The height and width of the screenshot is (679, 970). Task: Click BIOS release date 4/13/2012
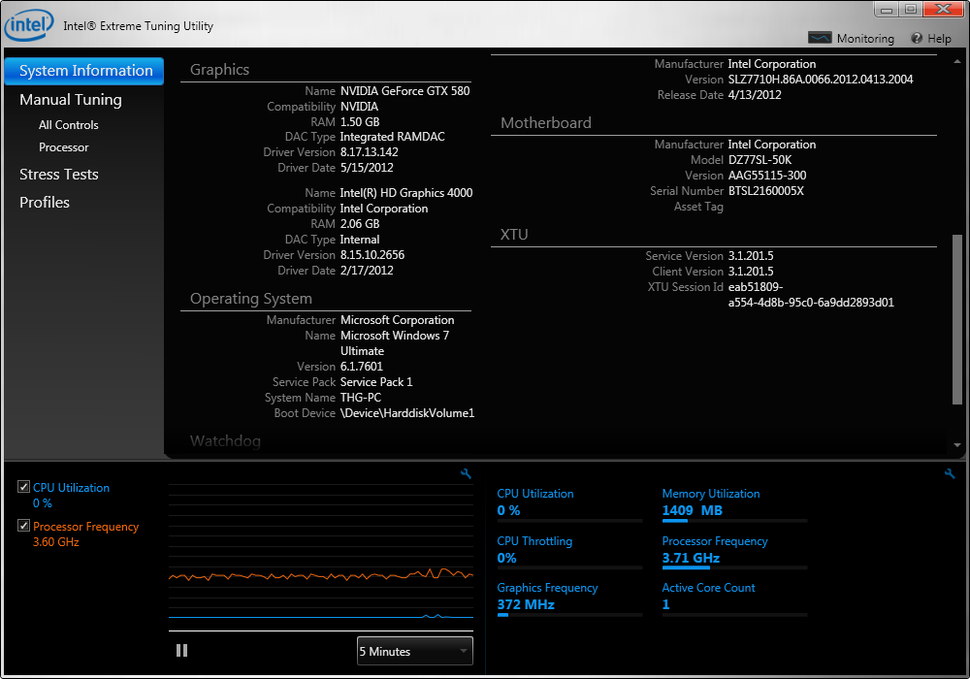tap(755, 95)
